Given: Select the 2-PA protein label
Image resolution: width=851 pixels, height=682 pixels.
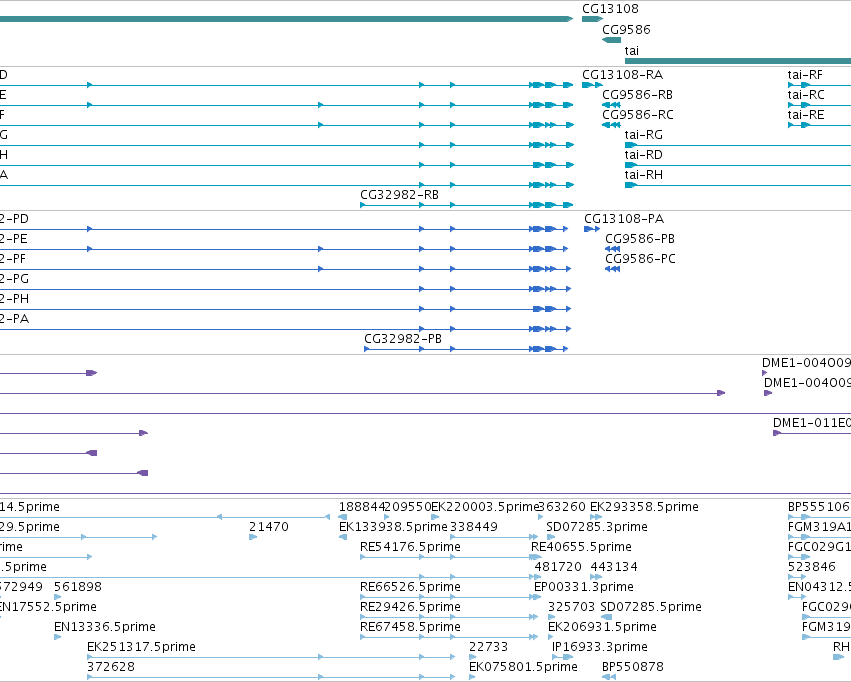Looking at the screenshot, I should click(14, 320).
